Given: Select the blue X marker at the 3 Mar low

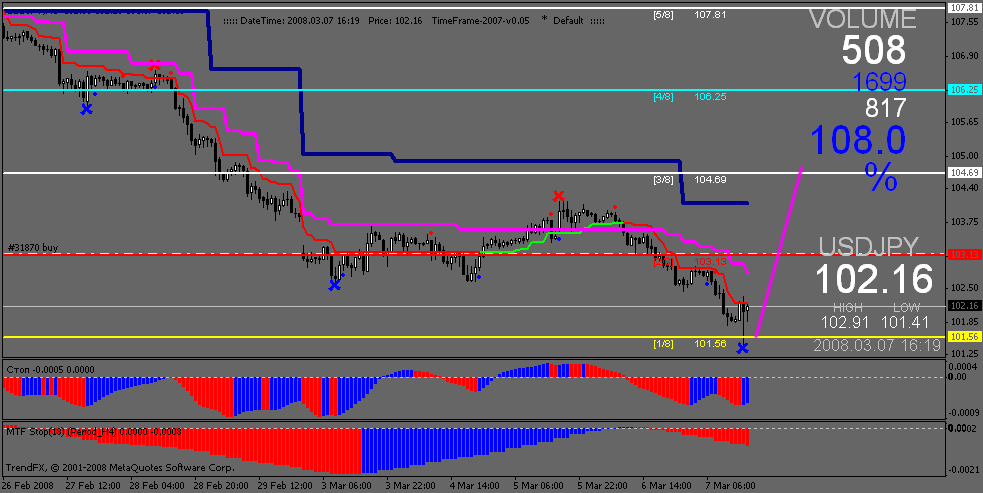Looking at the screenshot, I should tap(335, 285).
